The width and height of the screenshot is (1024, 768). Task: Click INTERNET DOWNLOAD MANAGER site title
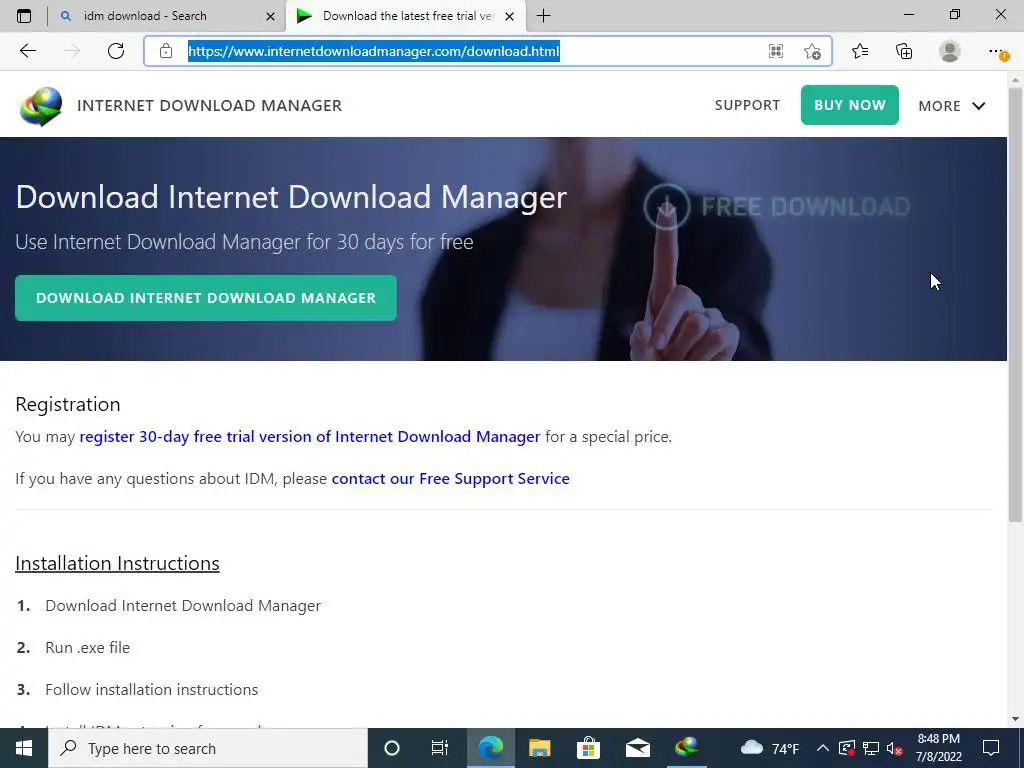(209, 106)
